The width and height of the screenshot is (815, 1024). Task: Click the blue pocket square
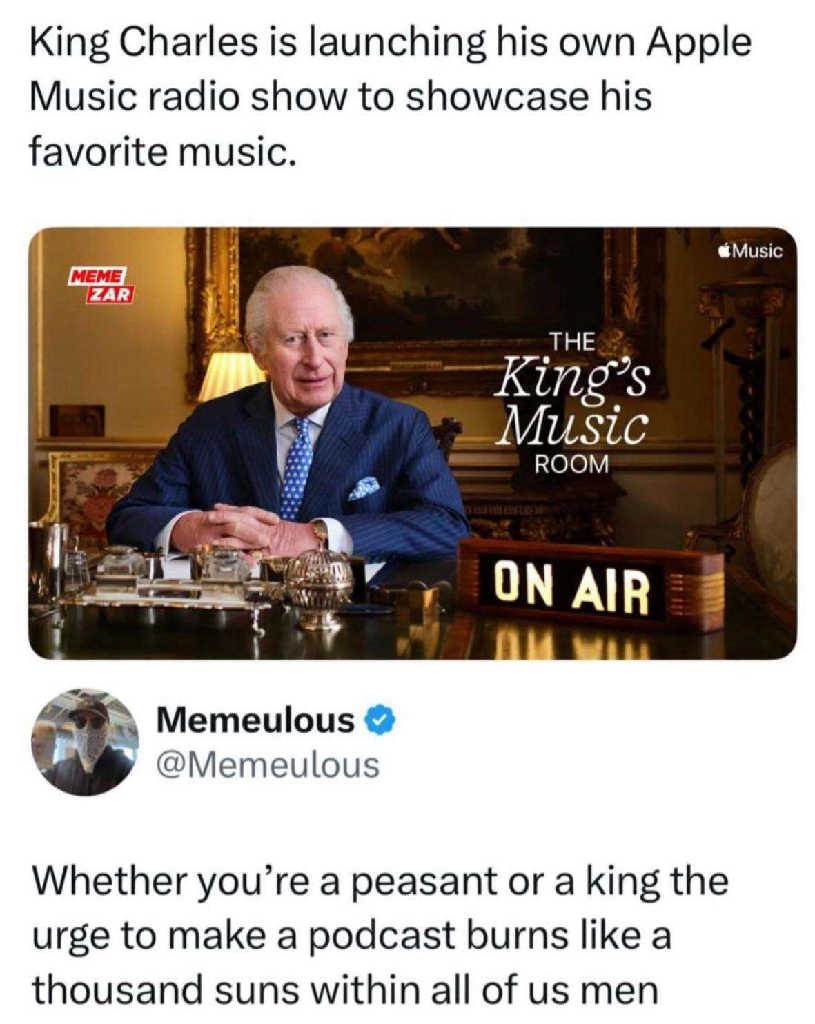[x=364, y=487]
